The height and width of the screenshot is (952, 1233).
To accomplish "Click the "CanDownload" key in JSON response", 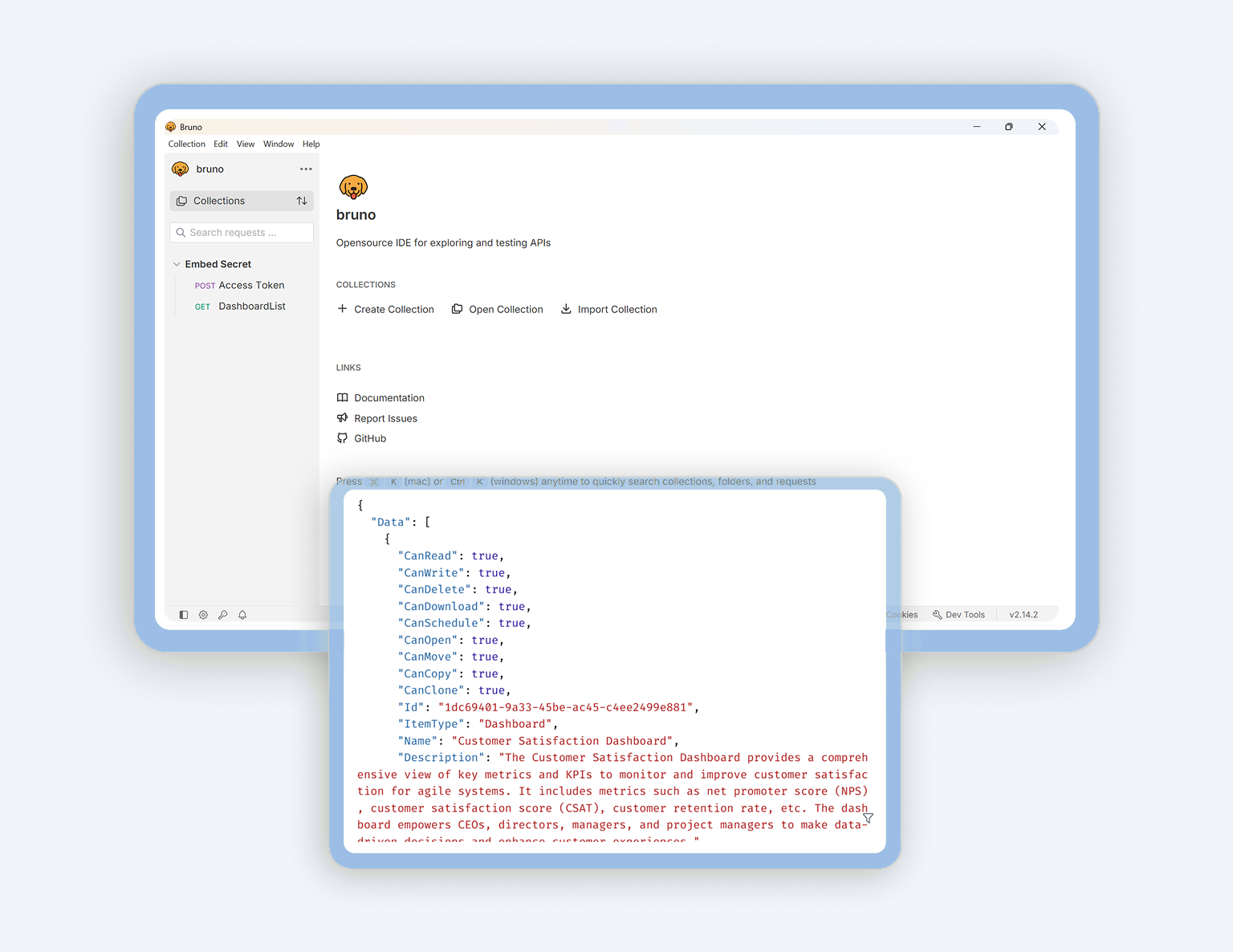I will click(x=442, y=607).
